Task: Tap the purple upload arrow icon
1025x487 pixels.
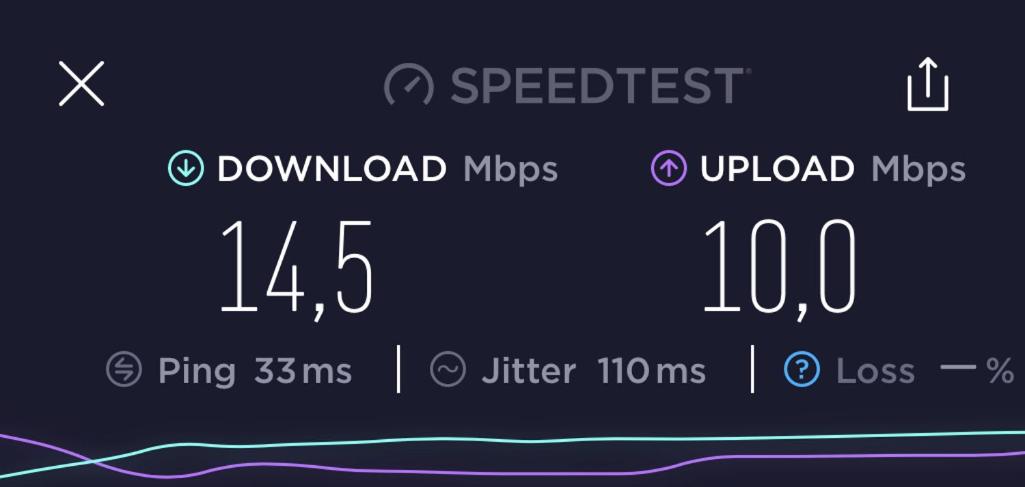Action: point(669,169)
